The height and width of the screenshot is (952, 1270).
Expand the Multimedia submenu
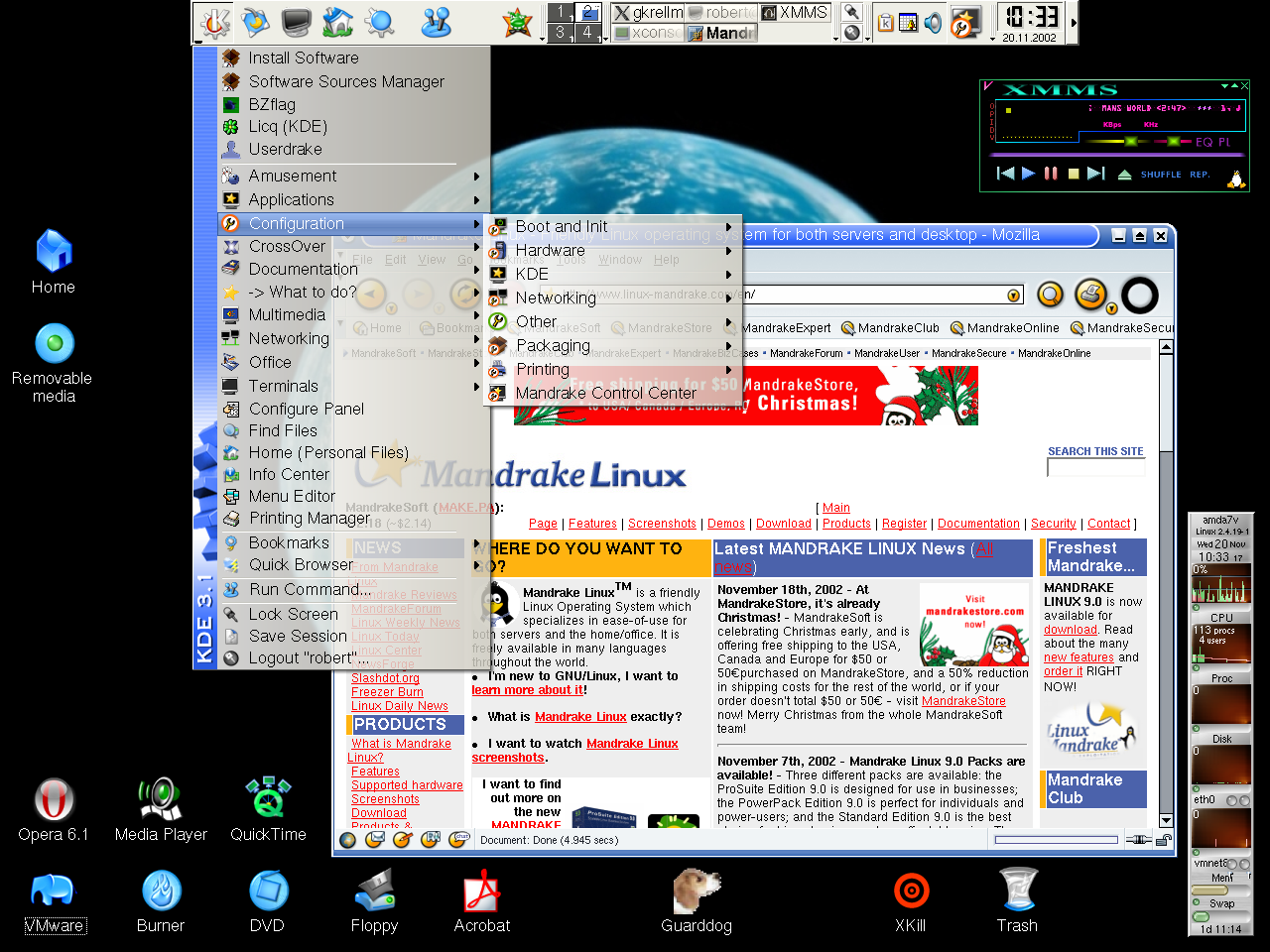(x=353, y=314)
